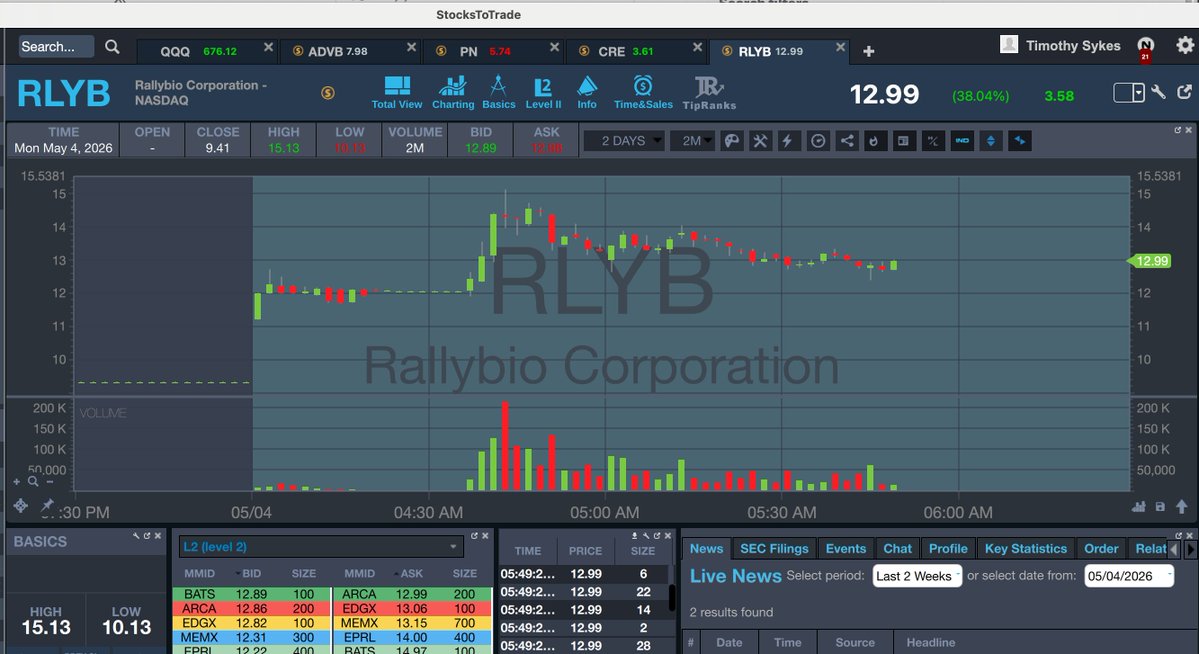Click the 12.99 price marker on chart axis

point(1149,261)
